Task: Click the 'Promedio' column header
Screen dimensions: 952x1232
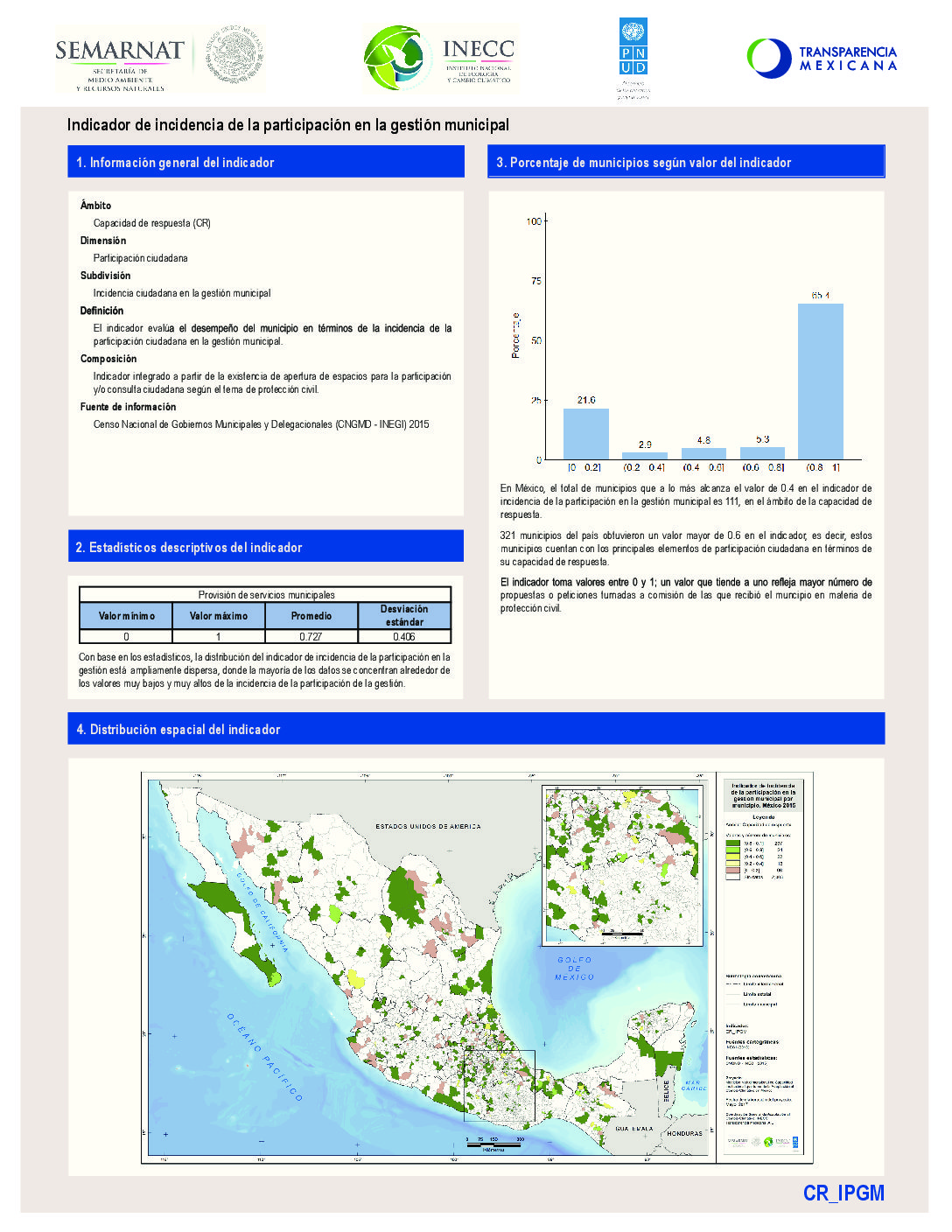Action: click(311, 616)
